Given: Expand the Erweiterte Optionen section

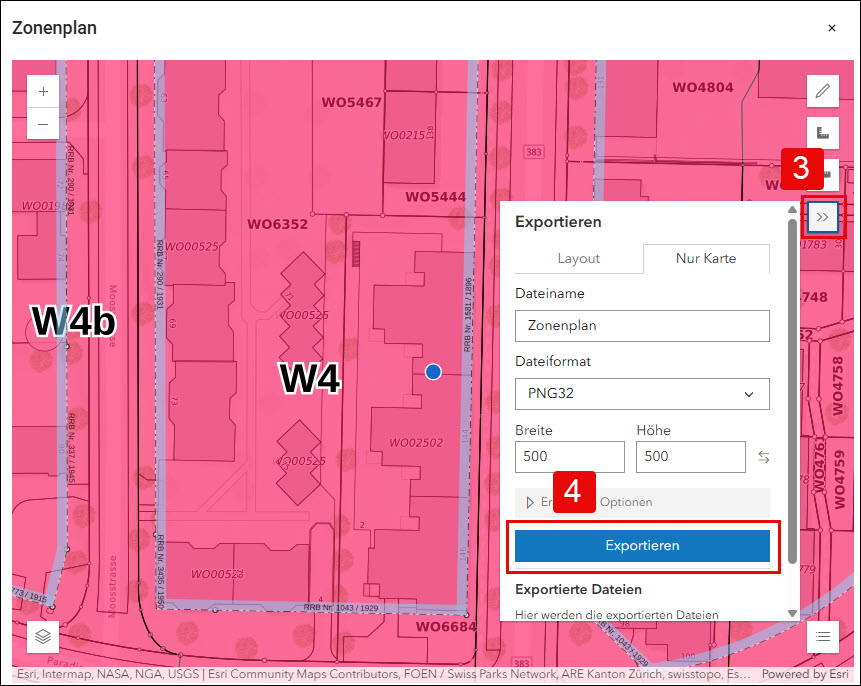Looking at the screenshot, I should [x=642, y=502].
